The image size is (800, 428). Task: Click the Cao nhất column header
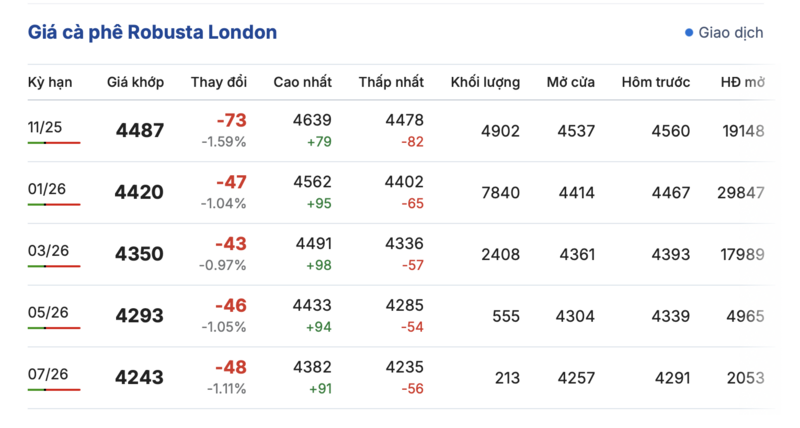[302, 82]
